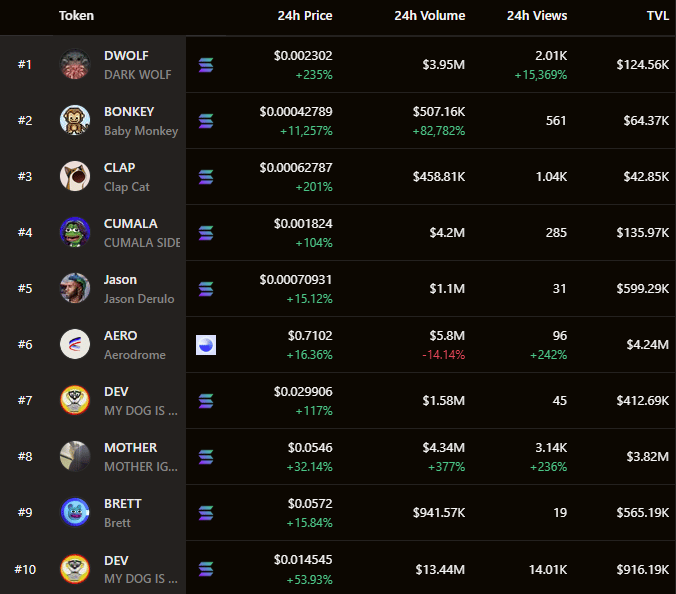Open the BONKEY token name link
The width and height of the screenshot is (676, 594).
(129, 112)
